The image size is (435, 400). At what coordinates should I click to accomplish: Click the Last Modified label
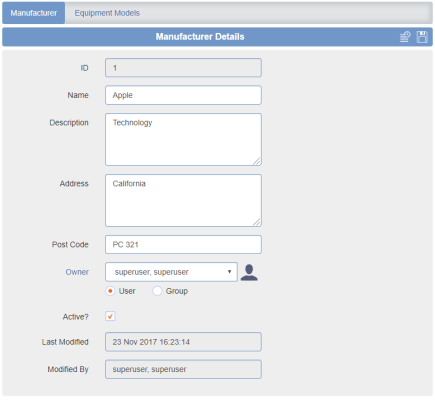(65, 342)
